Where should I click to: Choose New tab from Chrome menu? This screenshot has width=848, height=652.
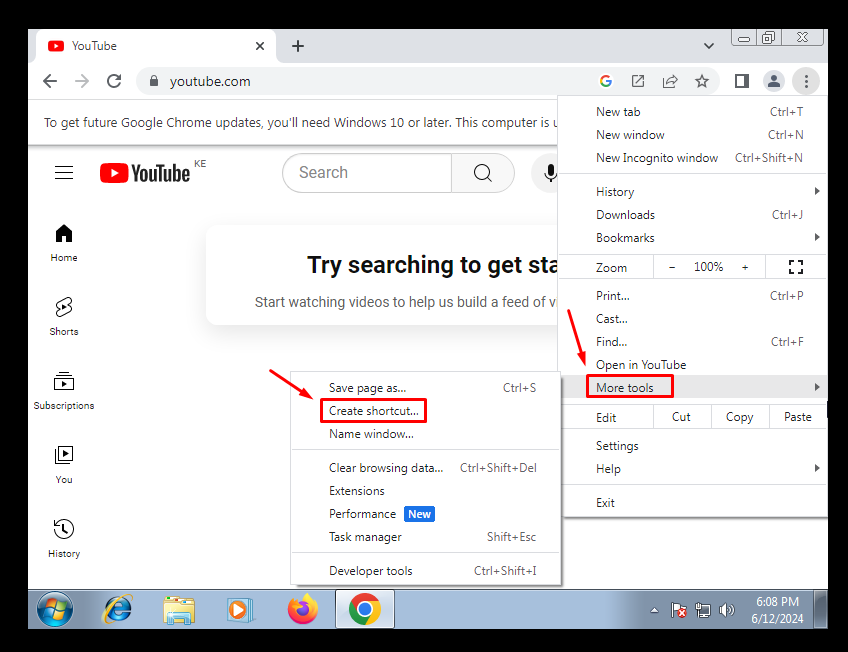(693, 112)
